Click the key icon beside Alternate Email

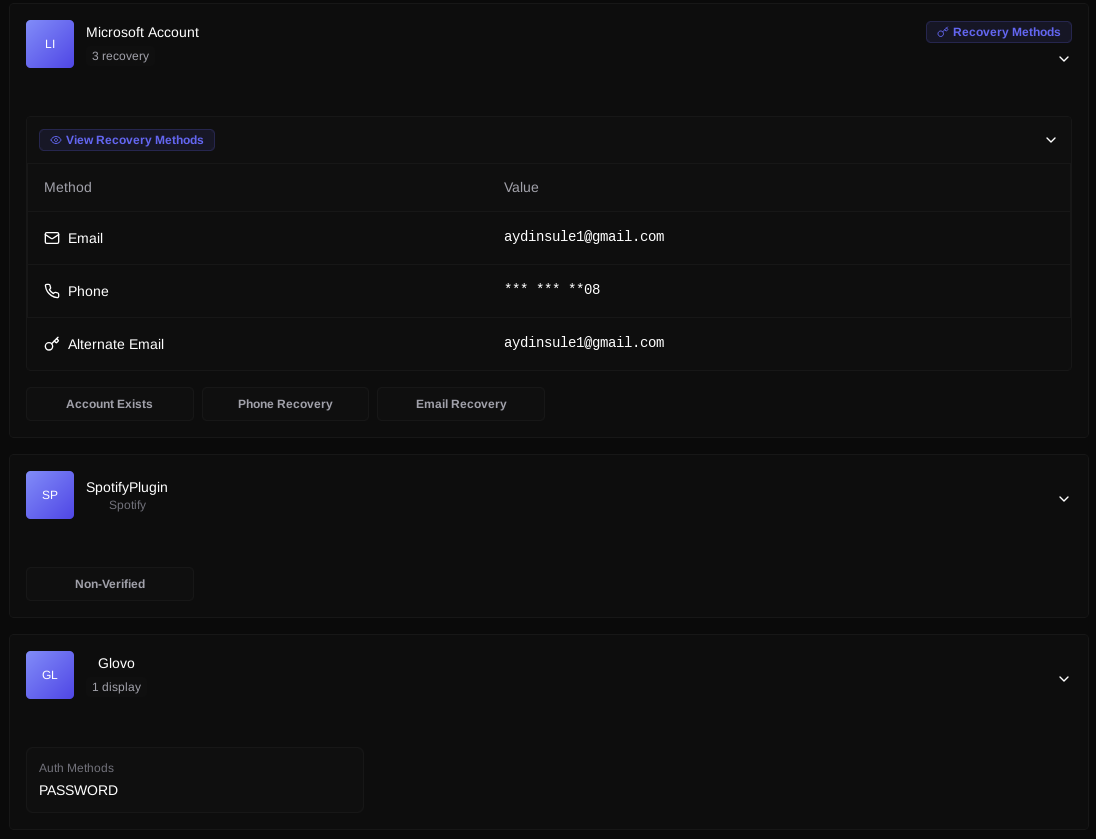pos(52,344)
